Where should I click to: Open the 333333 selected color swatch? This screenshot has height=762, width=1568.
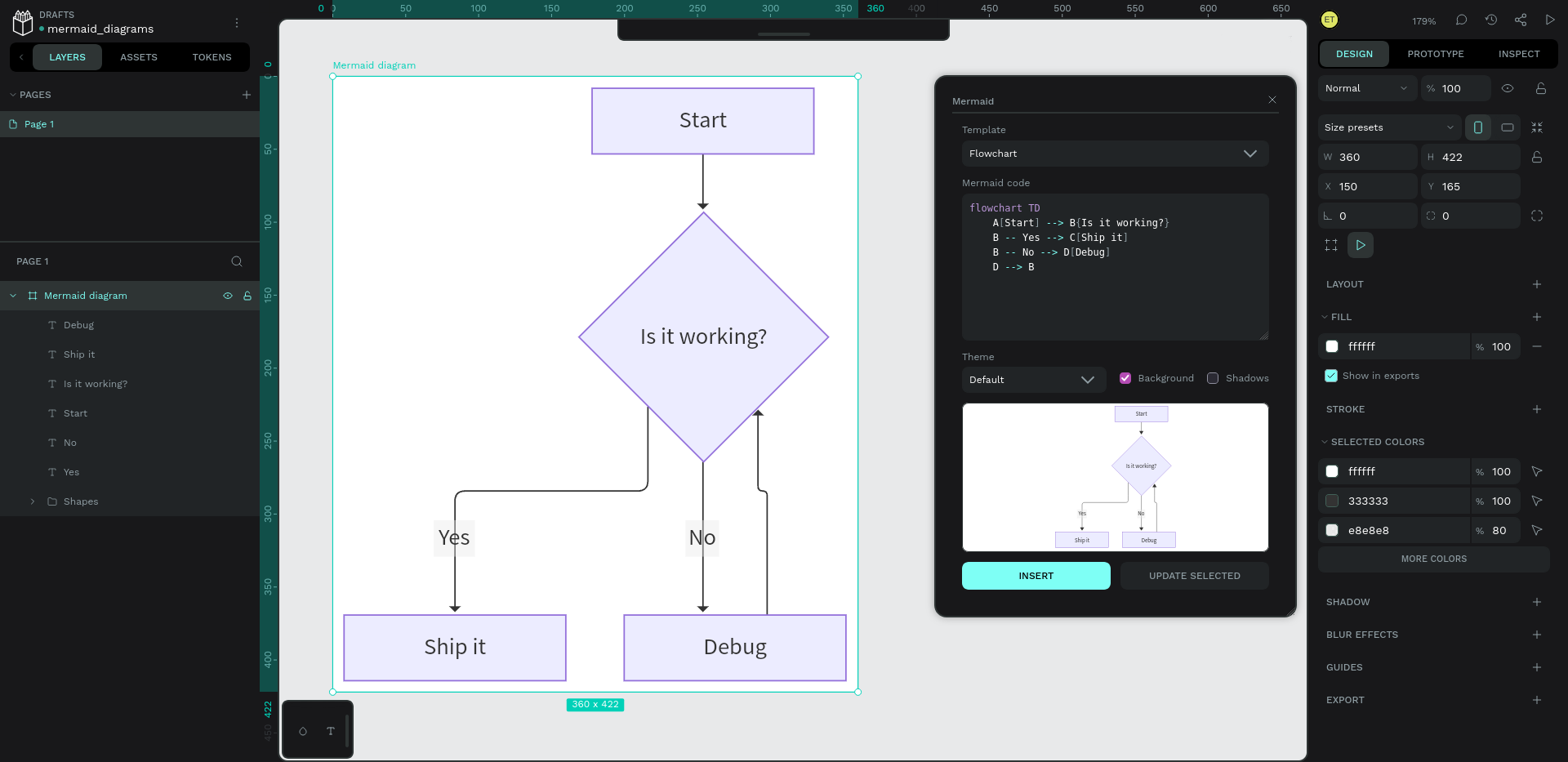pos(1332,501)
